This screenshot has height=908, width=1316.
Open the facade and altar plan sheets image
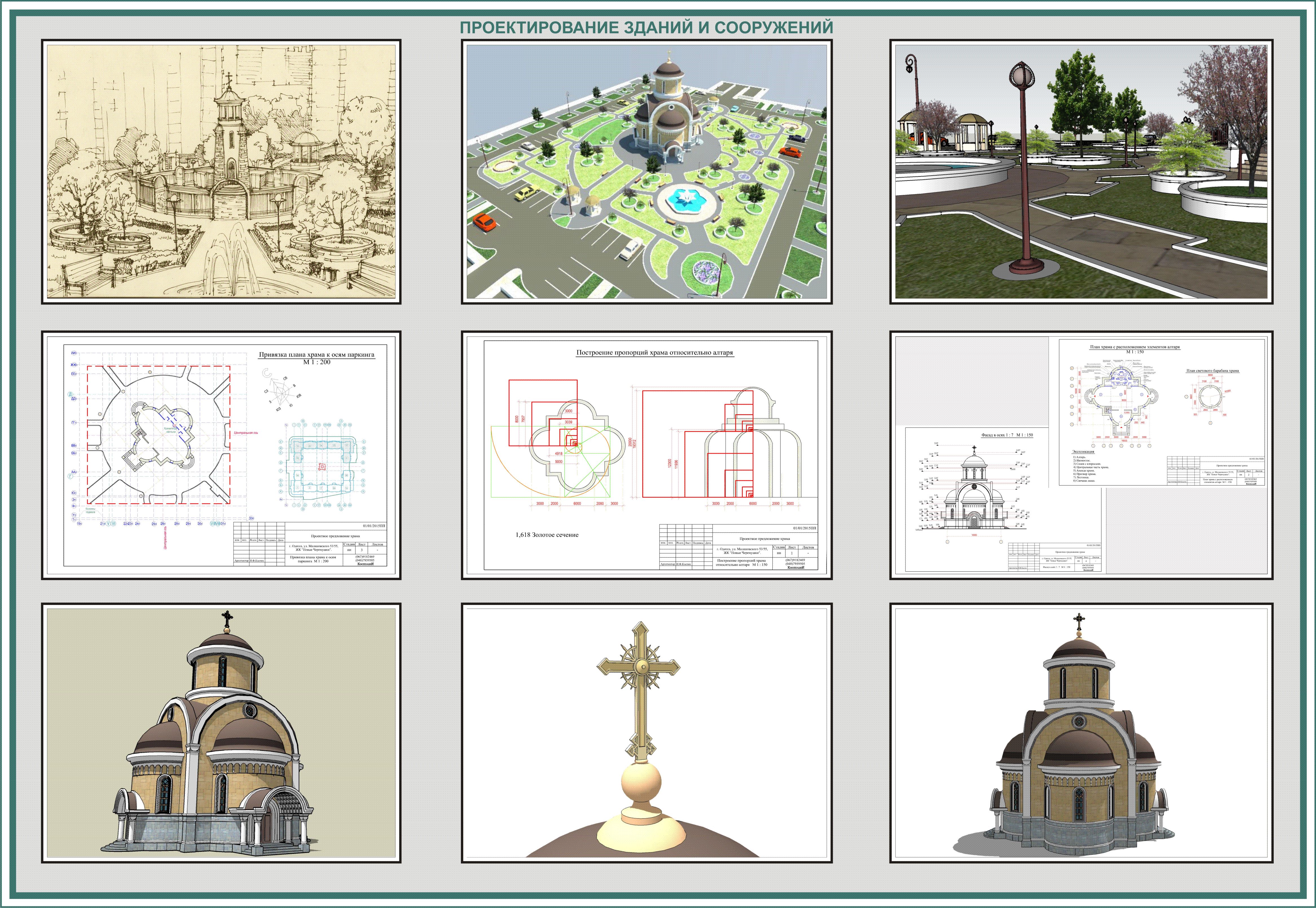click(1081, 455)
